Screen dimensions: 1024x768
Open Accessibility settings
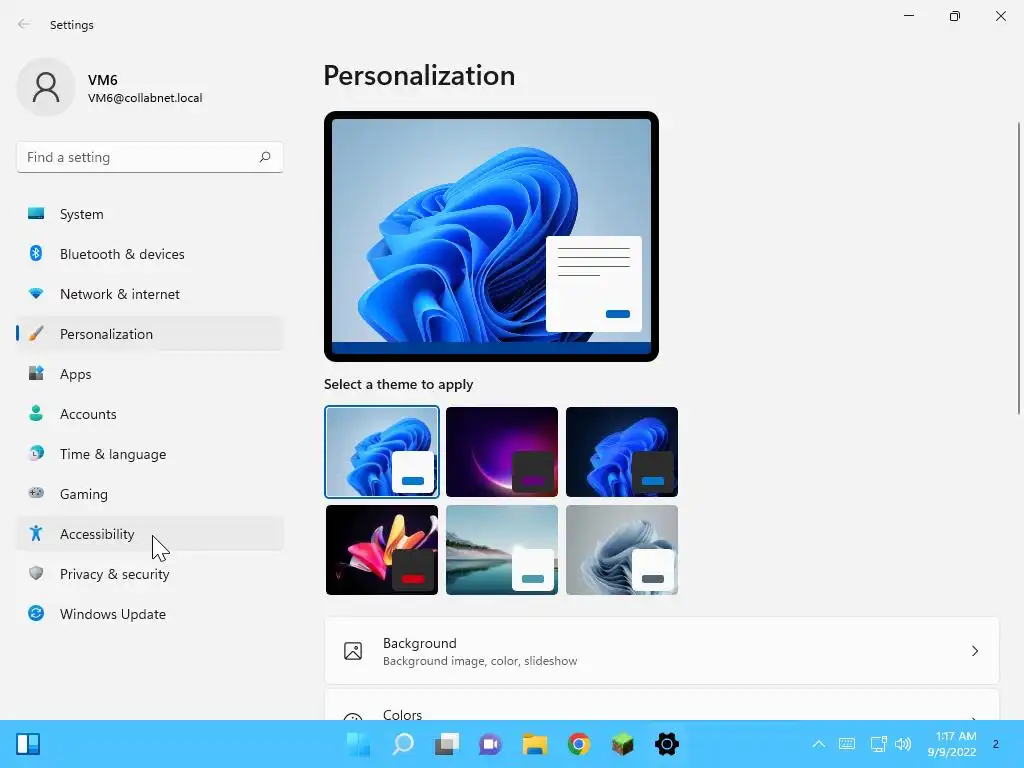[x=150, y=534]
